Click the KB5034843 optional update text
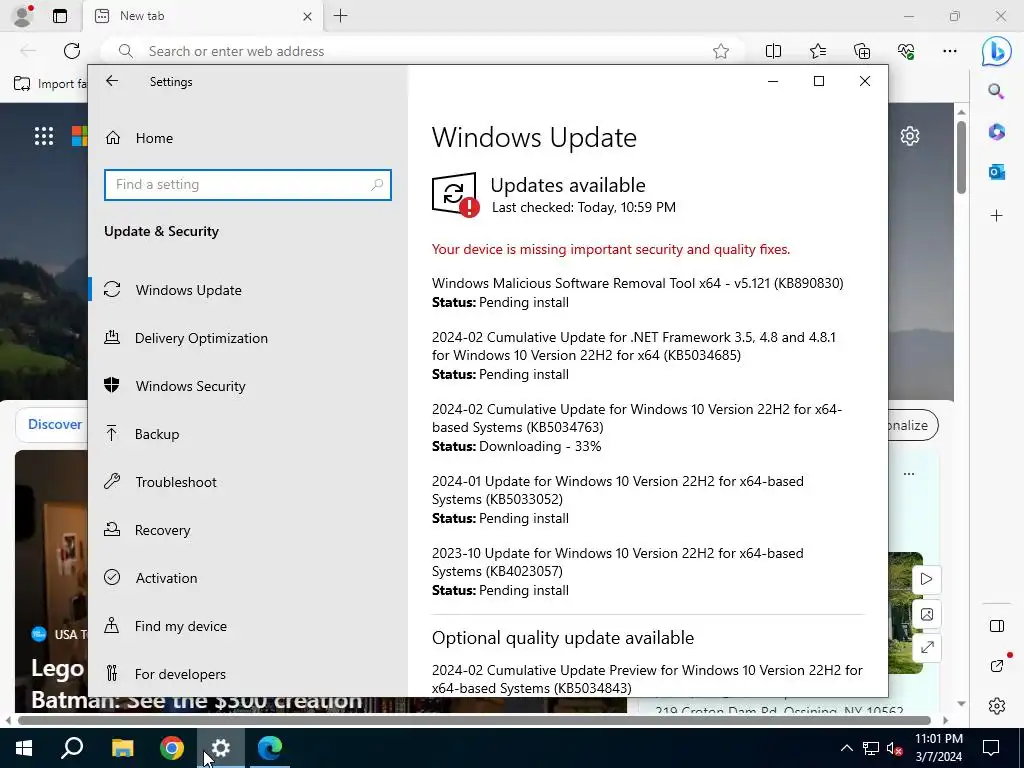The width and height of the screenshot is (1024, 768). (647, 679)
